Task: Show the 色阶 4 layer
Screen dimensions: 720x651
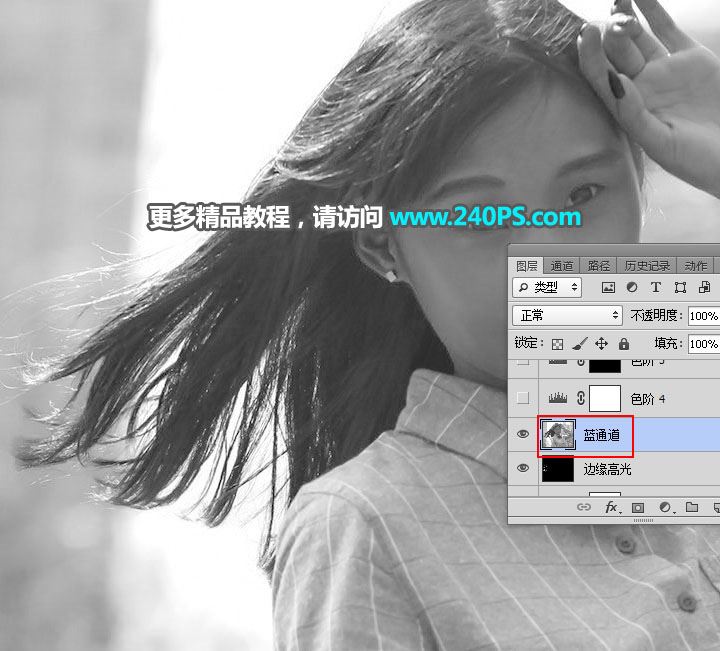Action: (x=523, y=398)
